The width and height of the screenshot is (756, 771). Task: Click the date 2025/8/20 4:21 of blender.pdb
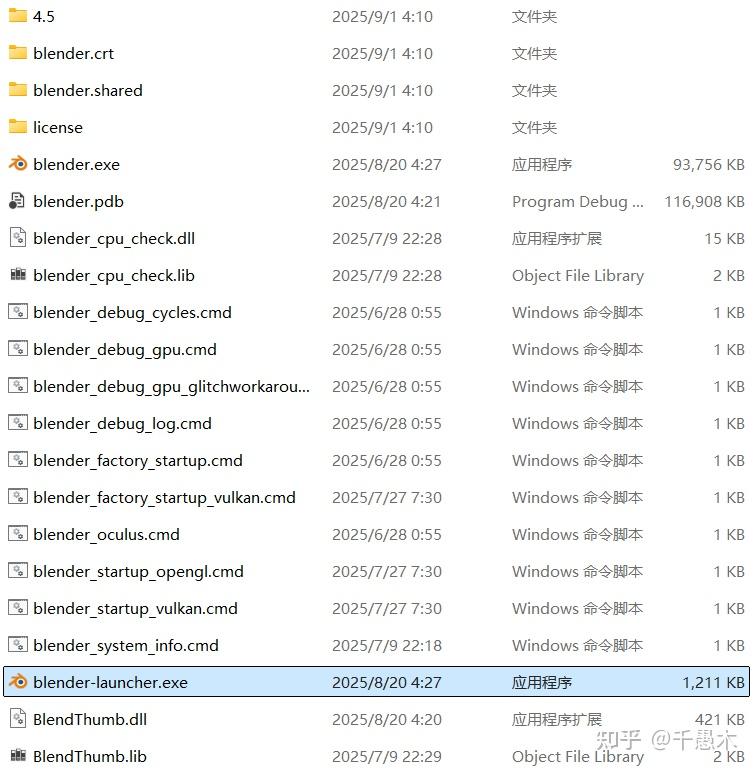[x=386, y=202]
